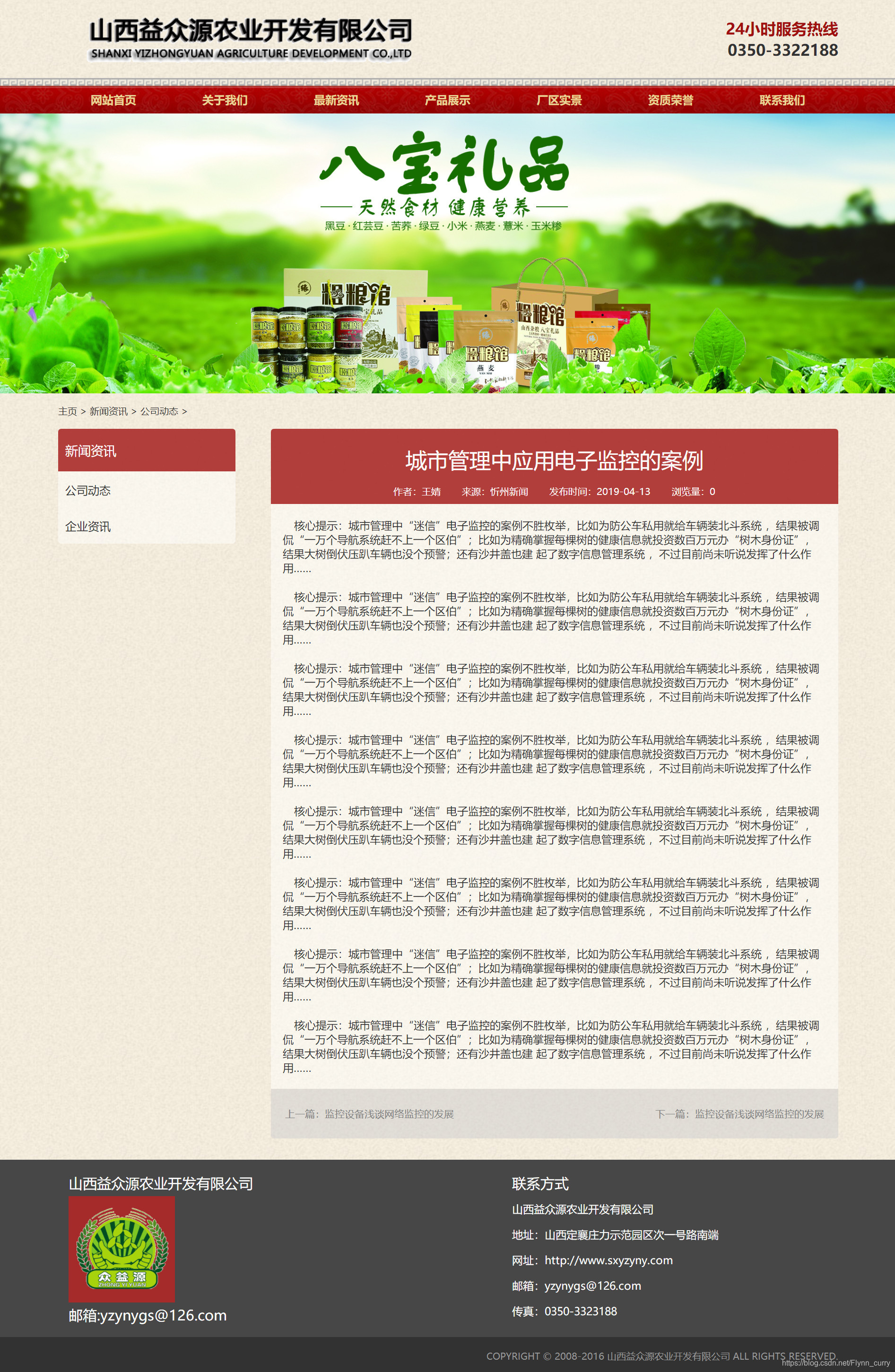The height and width of the screenshot is (1372, 895).
Task: Select the active red carousel dot
Action: click(x=420, y=380)
